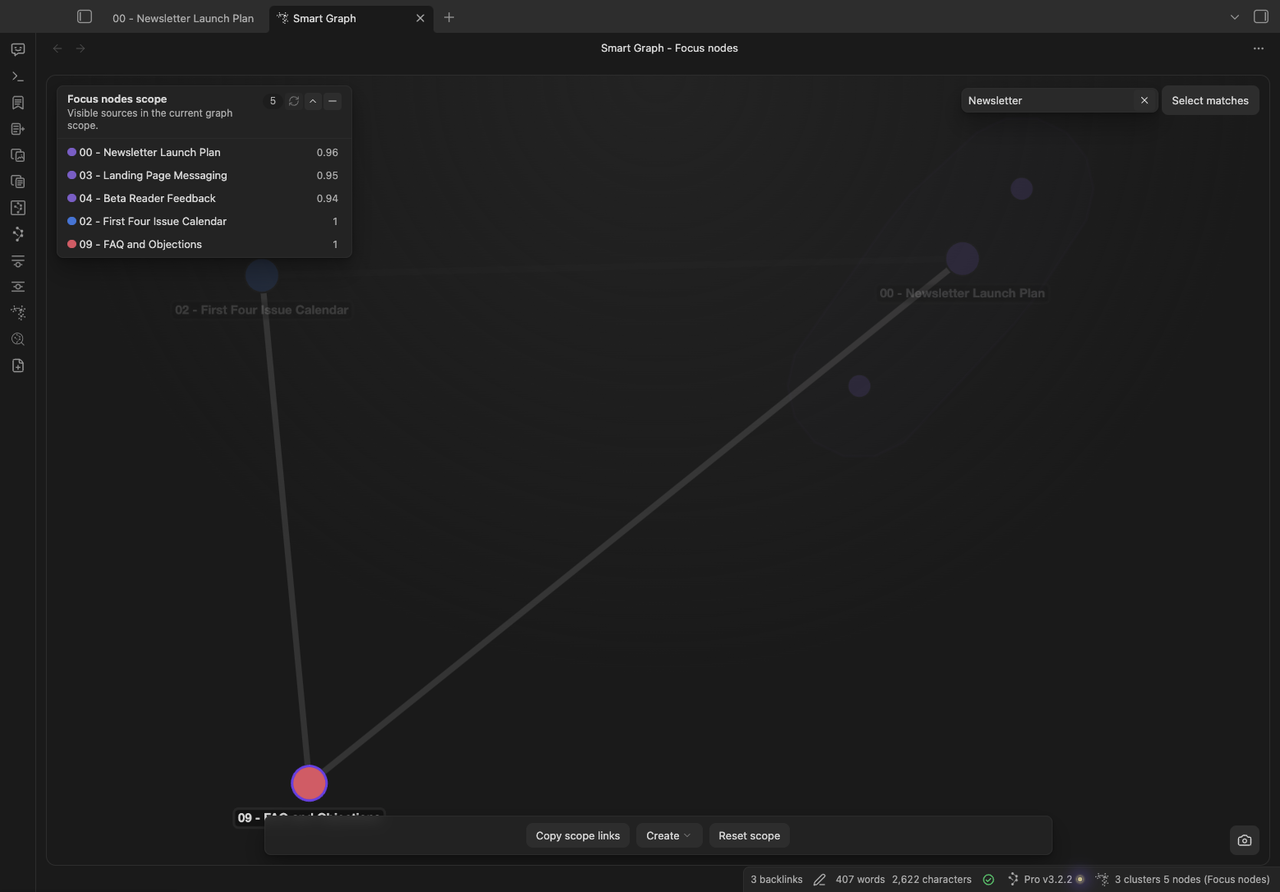The image size is (1280, 892).
Task: Click the 0.94 score value
Action: pos(327,198)
